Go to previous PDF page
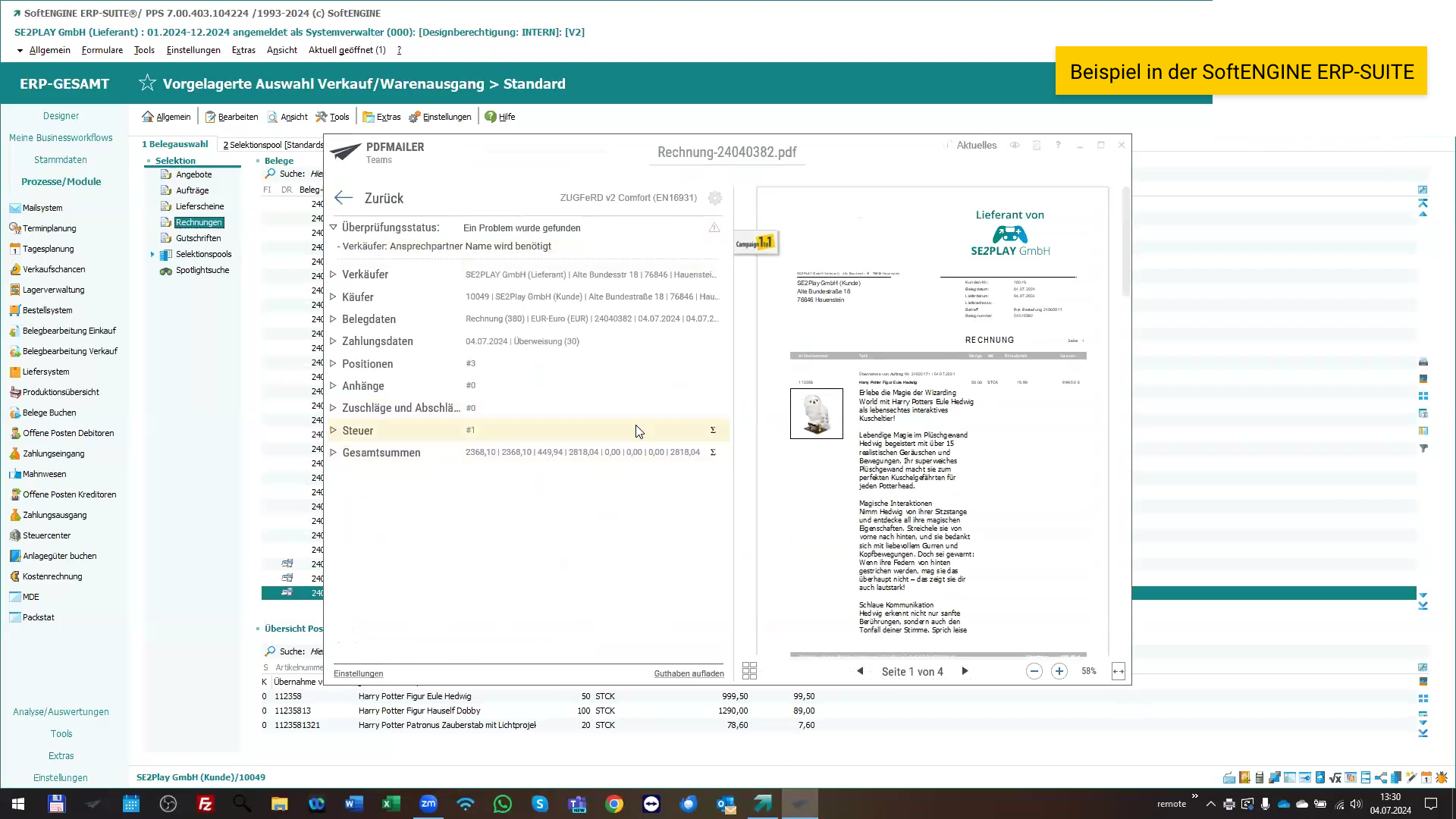Image resolution: width=1456 pixels, height=819 pixels. [x=860, y=671]
